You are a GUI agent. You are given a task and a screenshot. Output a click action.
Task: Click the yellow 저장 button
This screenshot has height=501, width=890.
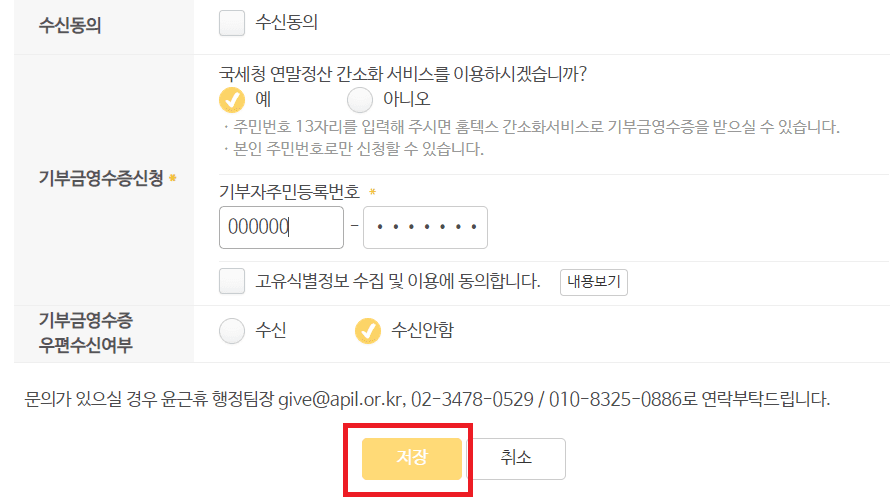pos(412,458)
